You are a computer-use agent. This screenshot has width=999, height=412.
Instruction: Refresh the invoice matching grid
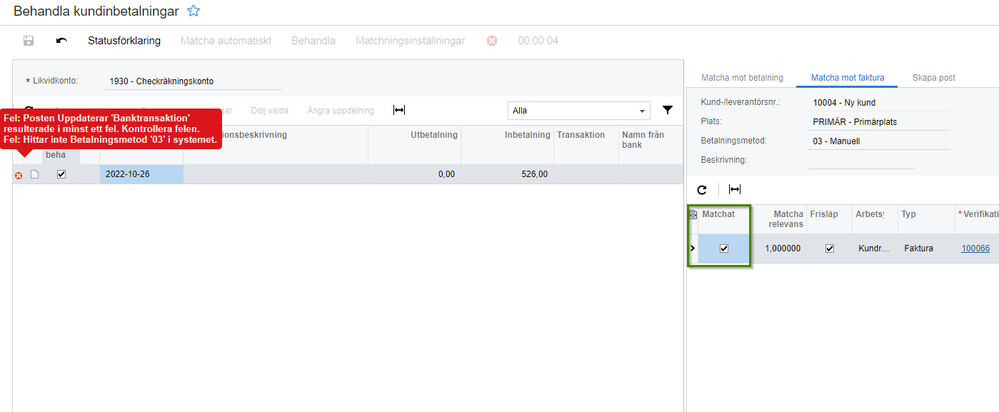pyautogui.click(x=702, y=190)
